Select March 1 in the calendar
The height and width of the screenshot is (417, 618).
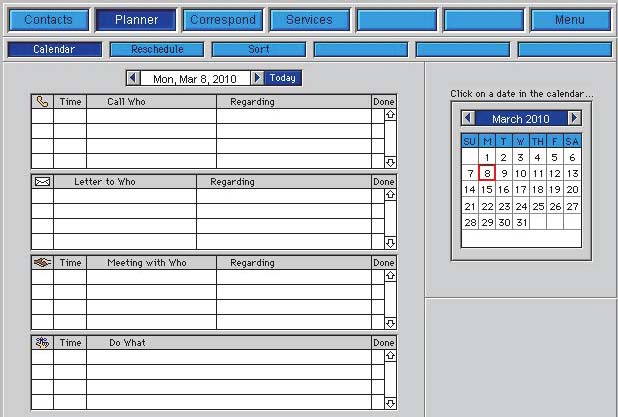(x=487, y=157)
